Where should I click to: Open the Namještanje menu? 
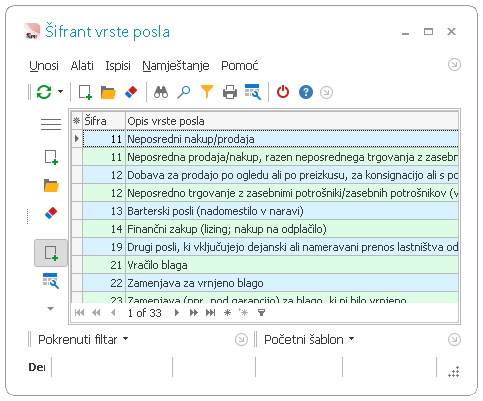tap(176, 66)
